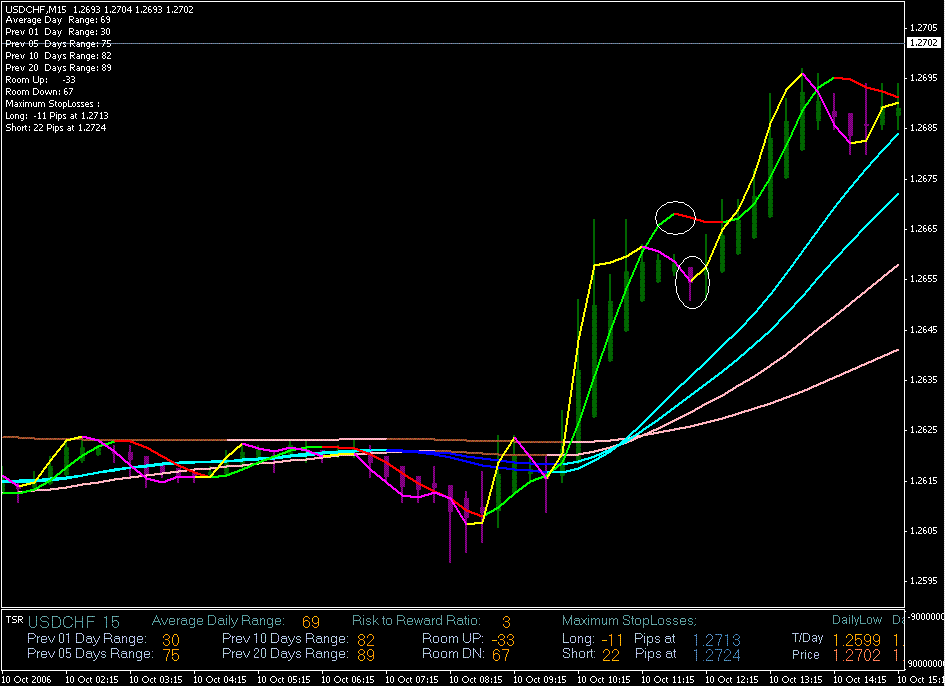Click the lower white ellipse around magenta candle

(x=692, y=282)
